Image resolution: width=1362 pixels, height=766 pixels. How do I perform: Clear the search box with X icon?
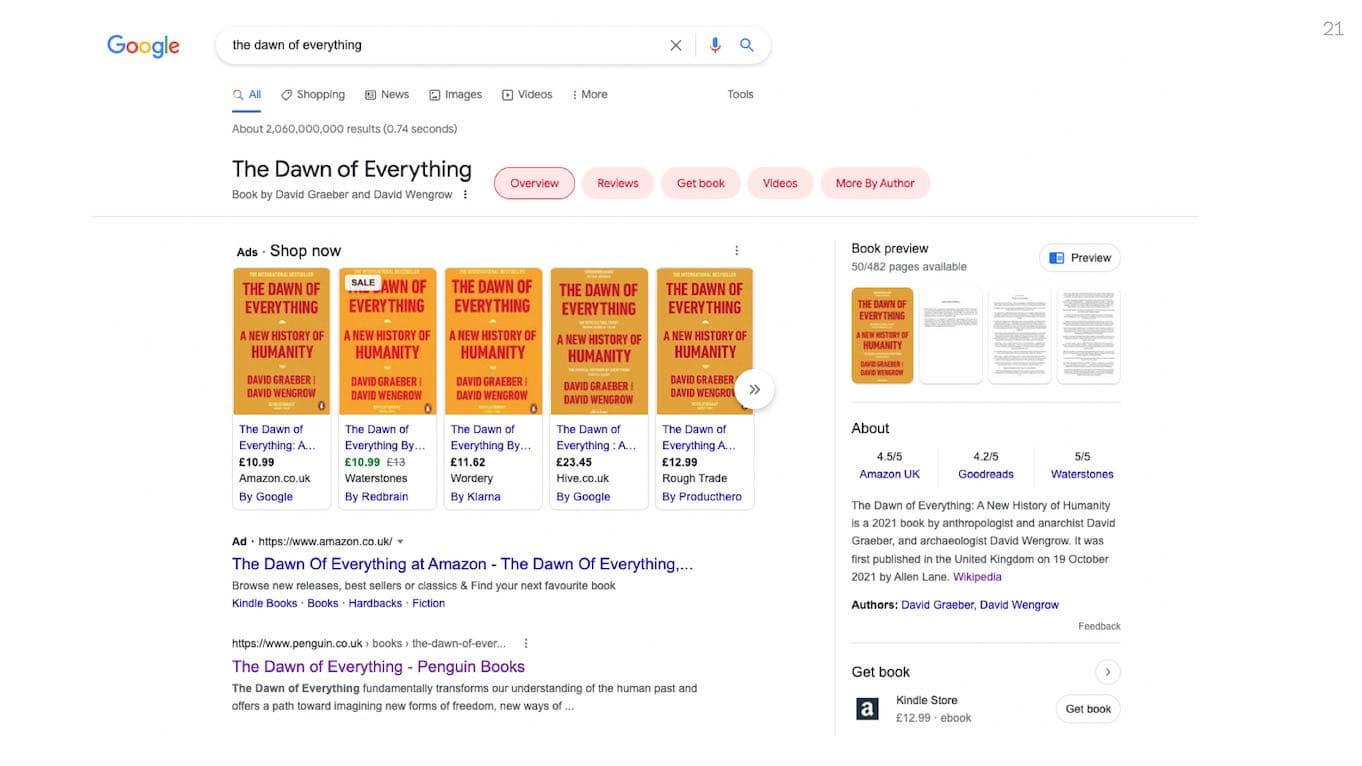[x=676, y=45]
